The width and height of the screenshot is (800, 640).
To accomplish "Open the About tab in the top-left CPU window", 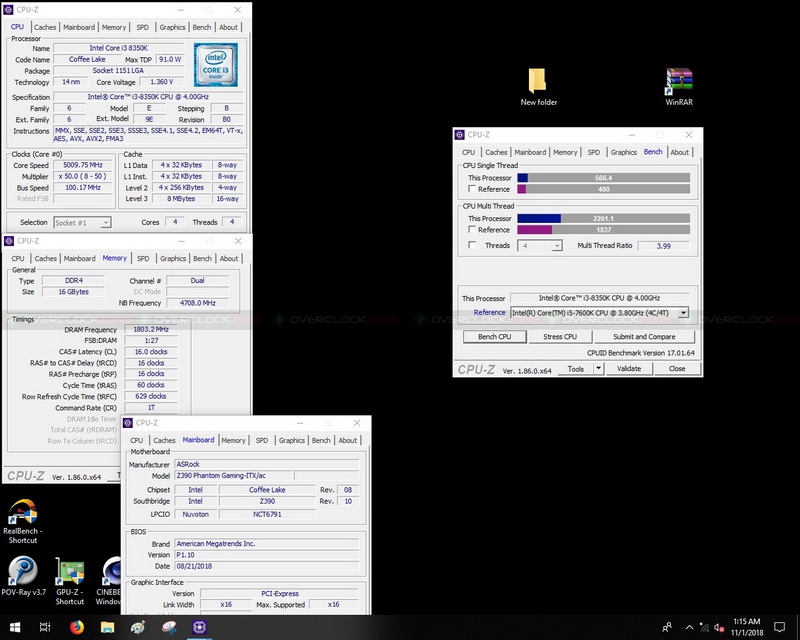I will [228, 28].
